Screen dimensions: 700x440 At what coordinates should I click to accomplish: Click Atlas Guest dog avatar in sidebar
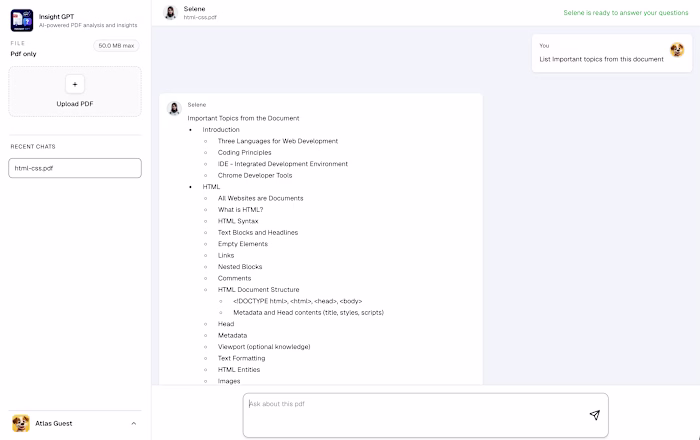coord(21,423)
